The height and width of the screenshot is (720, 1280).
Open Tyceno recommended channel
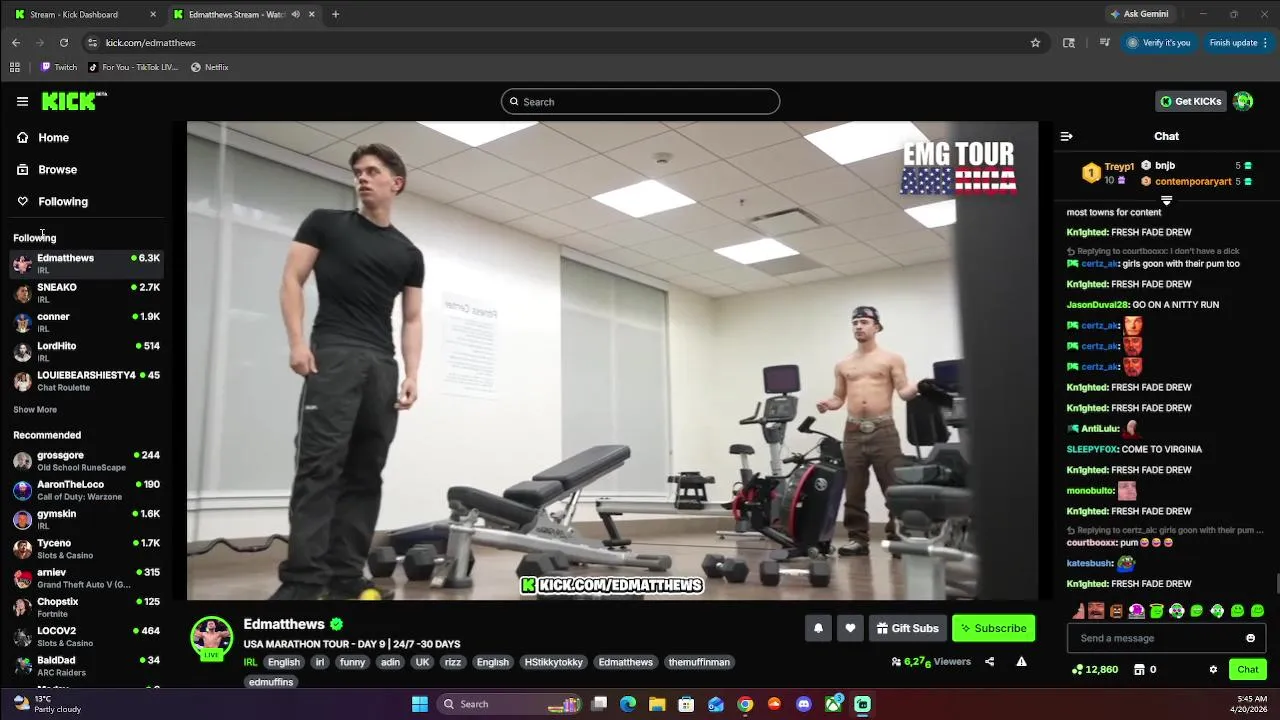(x=86, y=549)
